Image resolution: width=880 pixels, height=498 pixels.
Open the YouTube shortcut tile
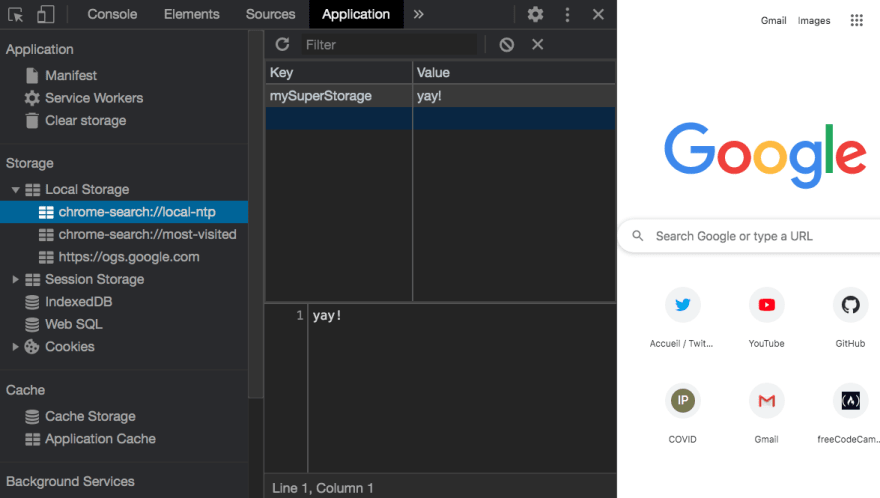[767, 317]
